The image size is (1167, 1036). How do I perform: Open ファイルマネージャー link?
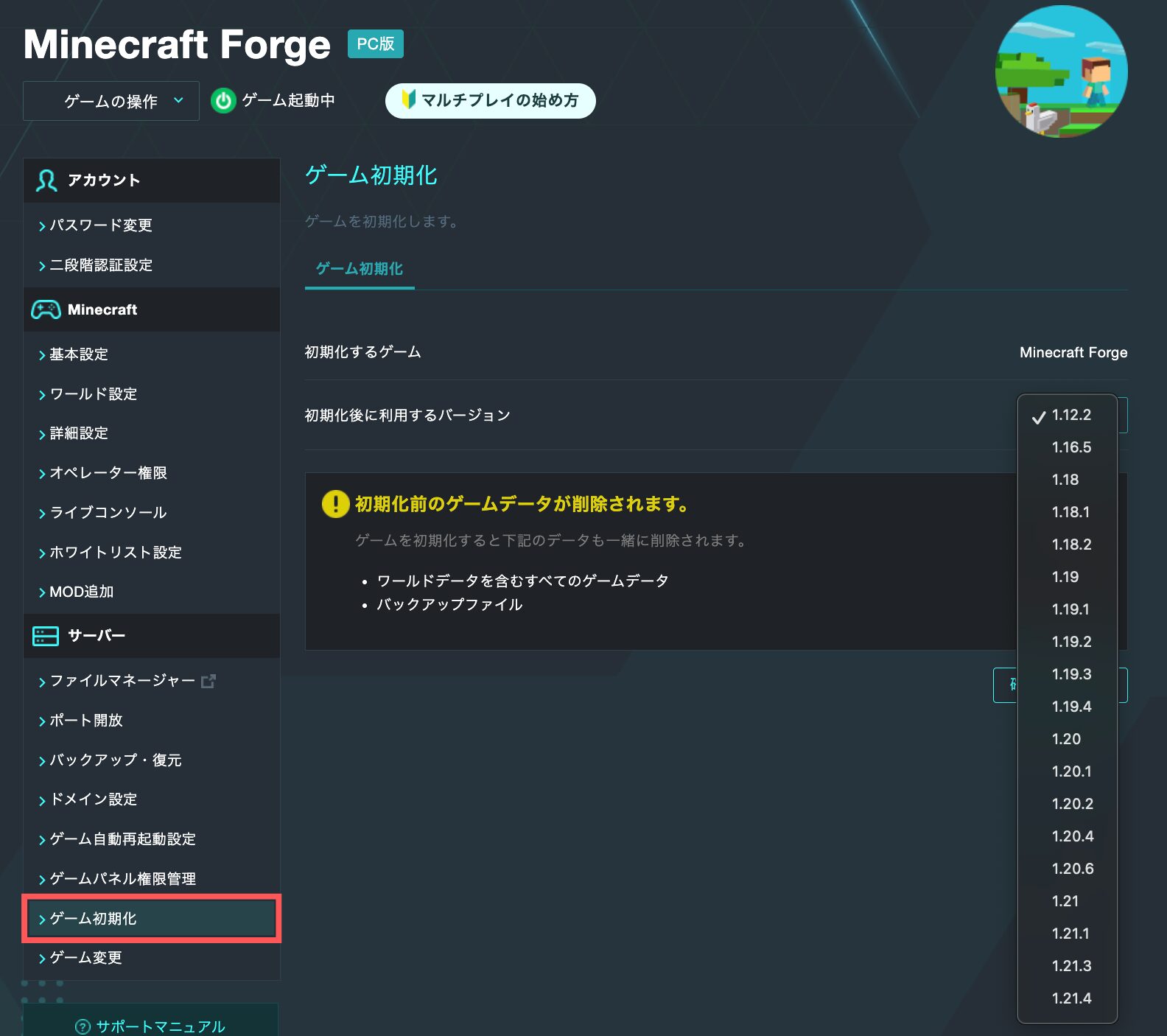pos(122,681)
